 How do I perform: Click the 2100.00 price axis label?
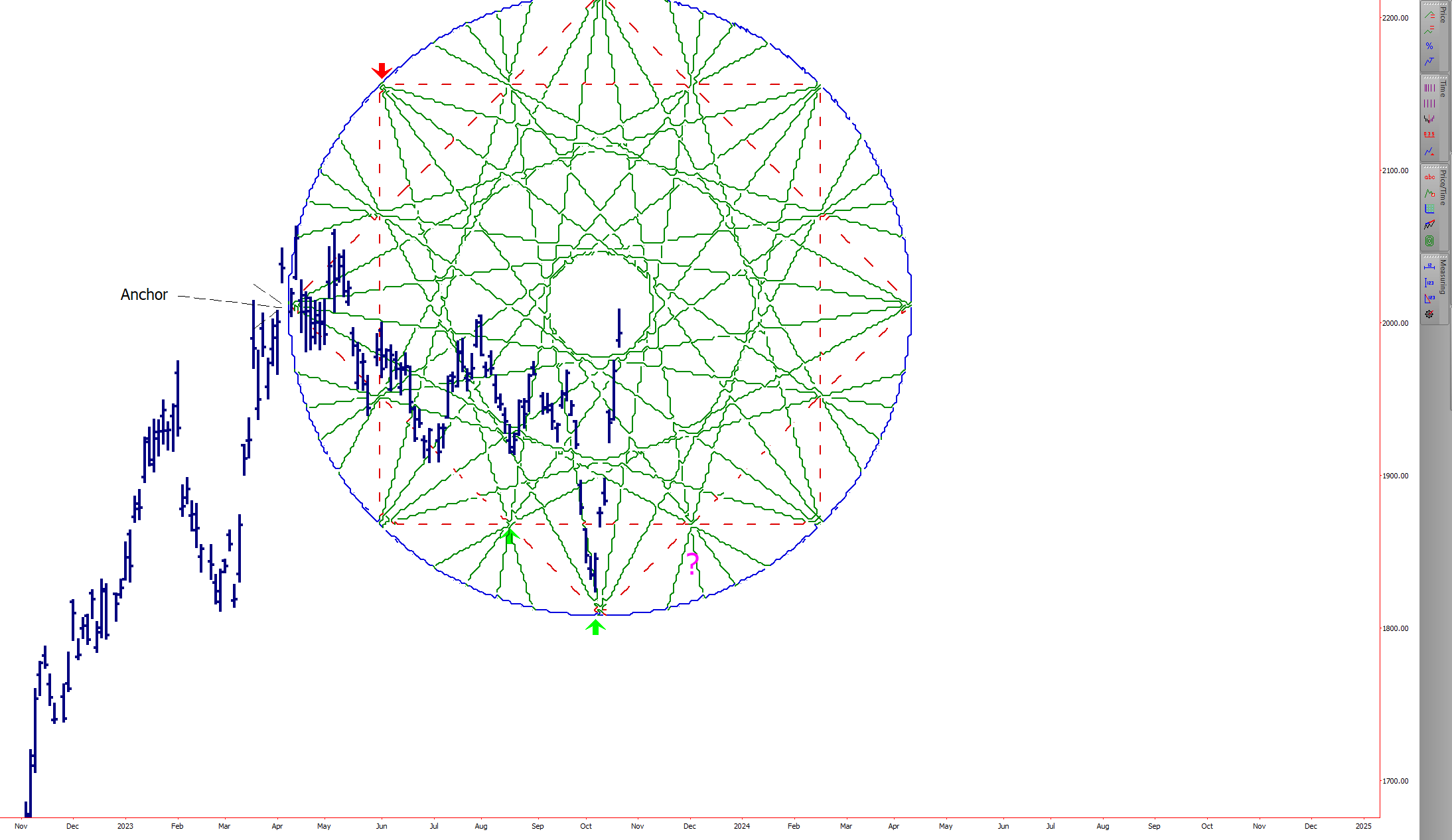[1395, 171]
